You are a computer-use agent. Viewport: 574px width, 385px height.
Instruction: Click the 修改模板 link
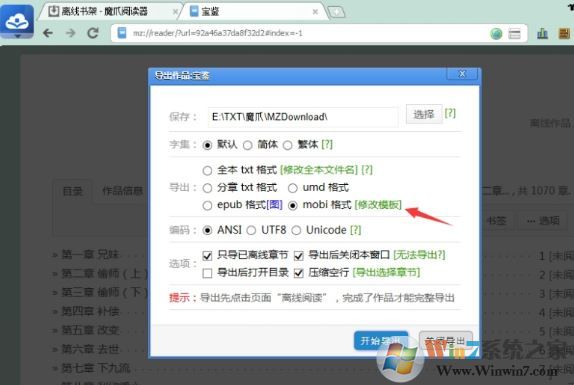[378, 205]
